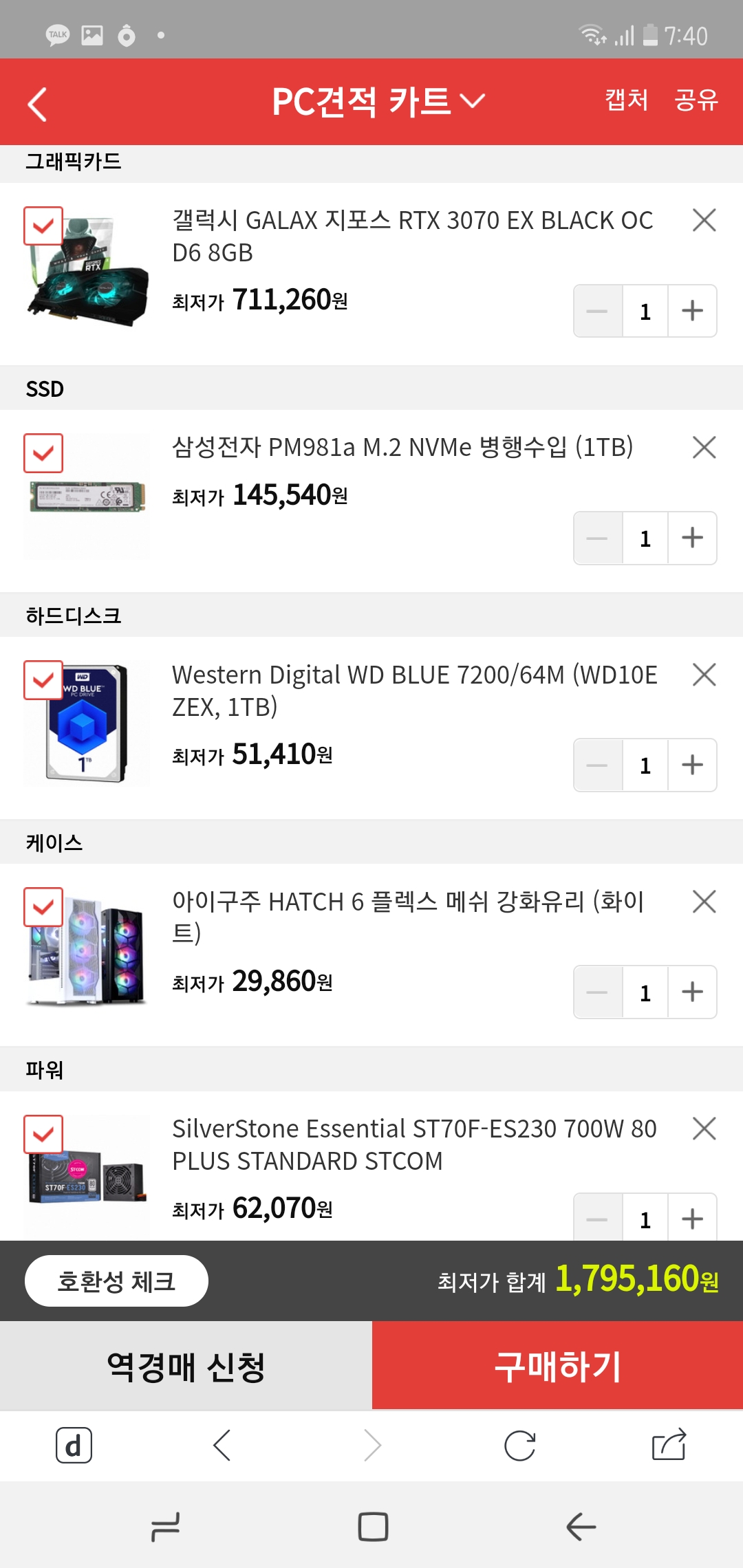Remove the SilverStone power supply item
Image resolution: width=743 pixels, height=1568 pixels.
pos(704,1129)
